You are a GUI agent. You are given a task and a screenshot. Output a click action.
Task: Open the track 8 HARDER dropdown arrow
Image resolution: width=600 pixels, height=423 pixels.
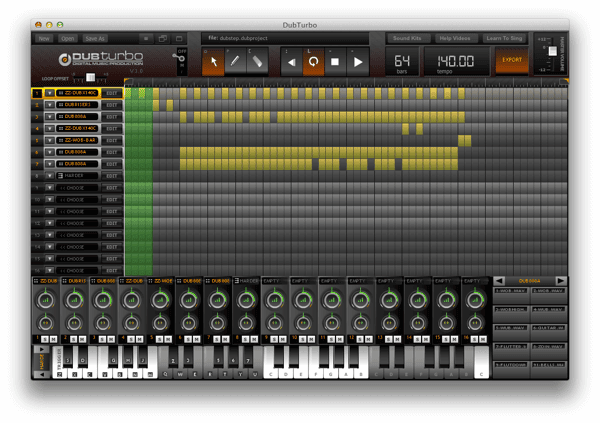pyautogui.click(x=49, y=176)
